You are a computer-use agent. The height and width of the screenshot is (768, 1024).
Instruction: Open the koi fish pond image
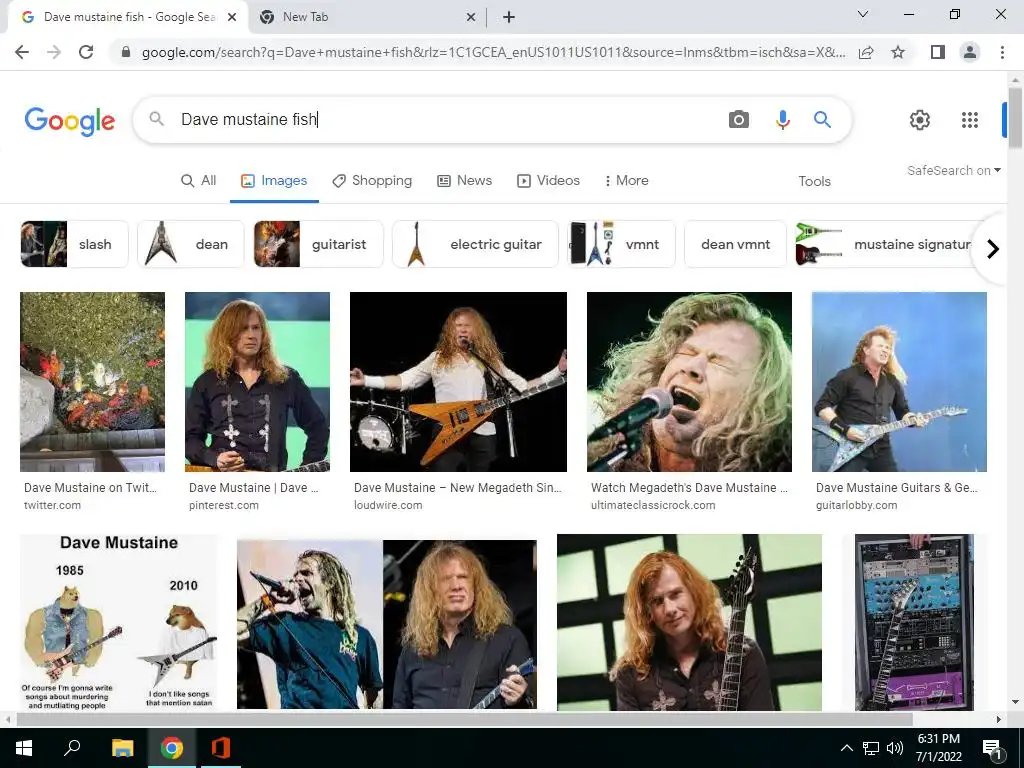click(92, 381)
